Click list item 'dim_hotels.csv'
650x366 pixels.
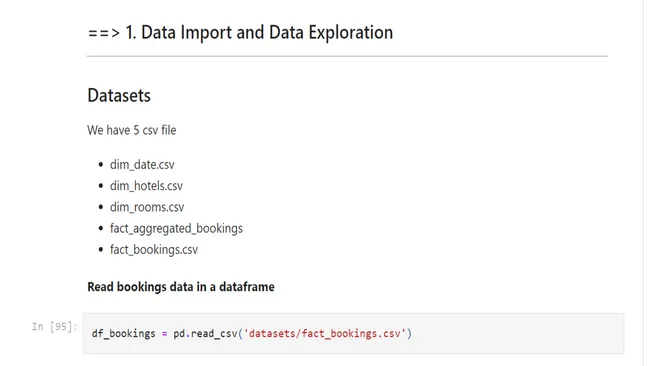(146, 186)
